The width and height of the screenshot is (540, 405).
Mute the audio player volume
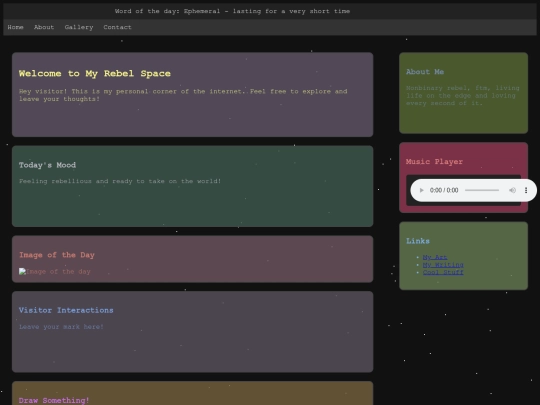[512, 190]
